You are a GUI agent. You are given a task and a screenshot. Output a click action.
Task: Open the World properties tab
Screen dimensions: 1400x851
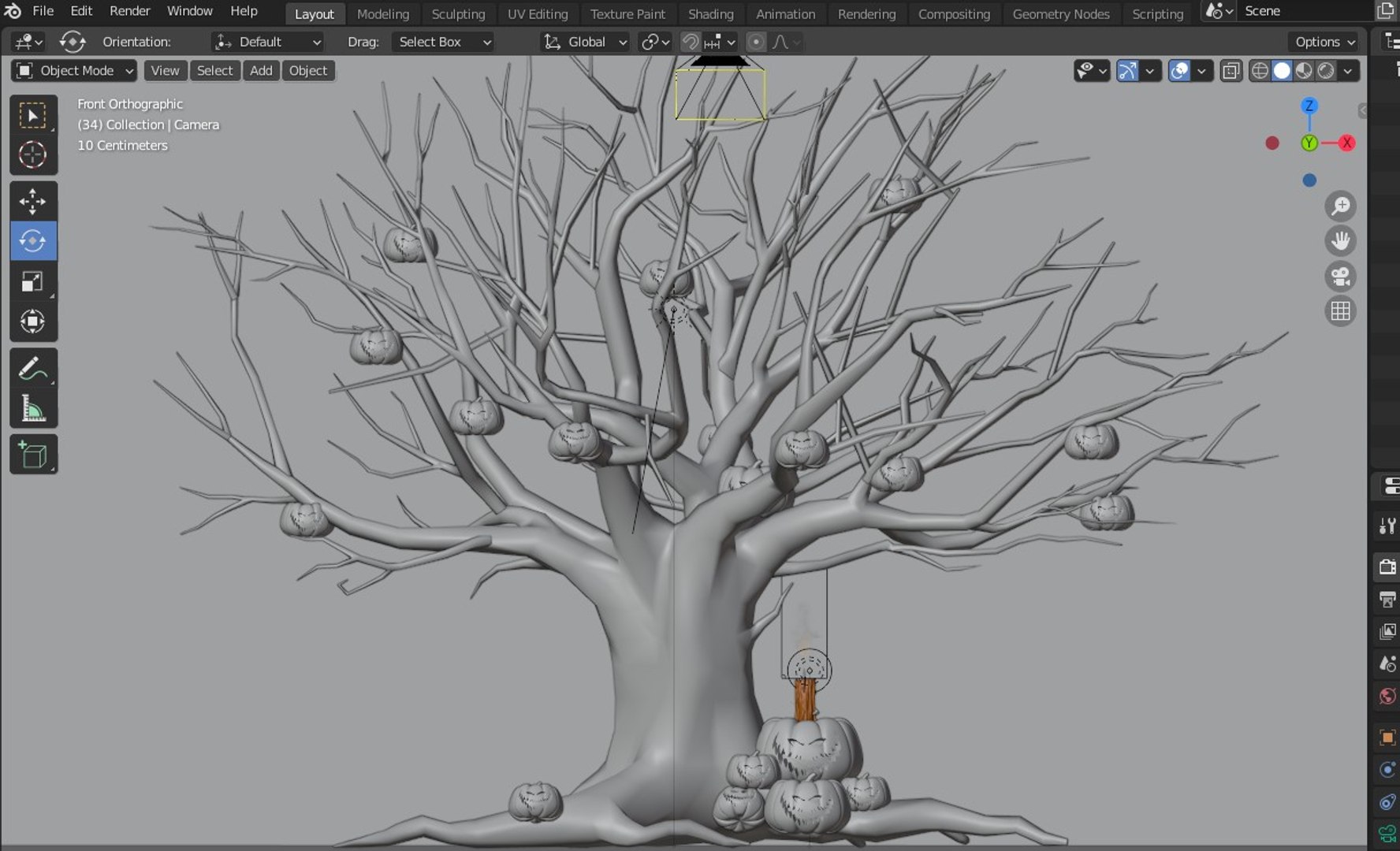point(1388,697)
